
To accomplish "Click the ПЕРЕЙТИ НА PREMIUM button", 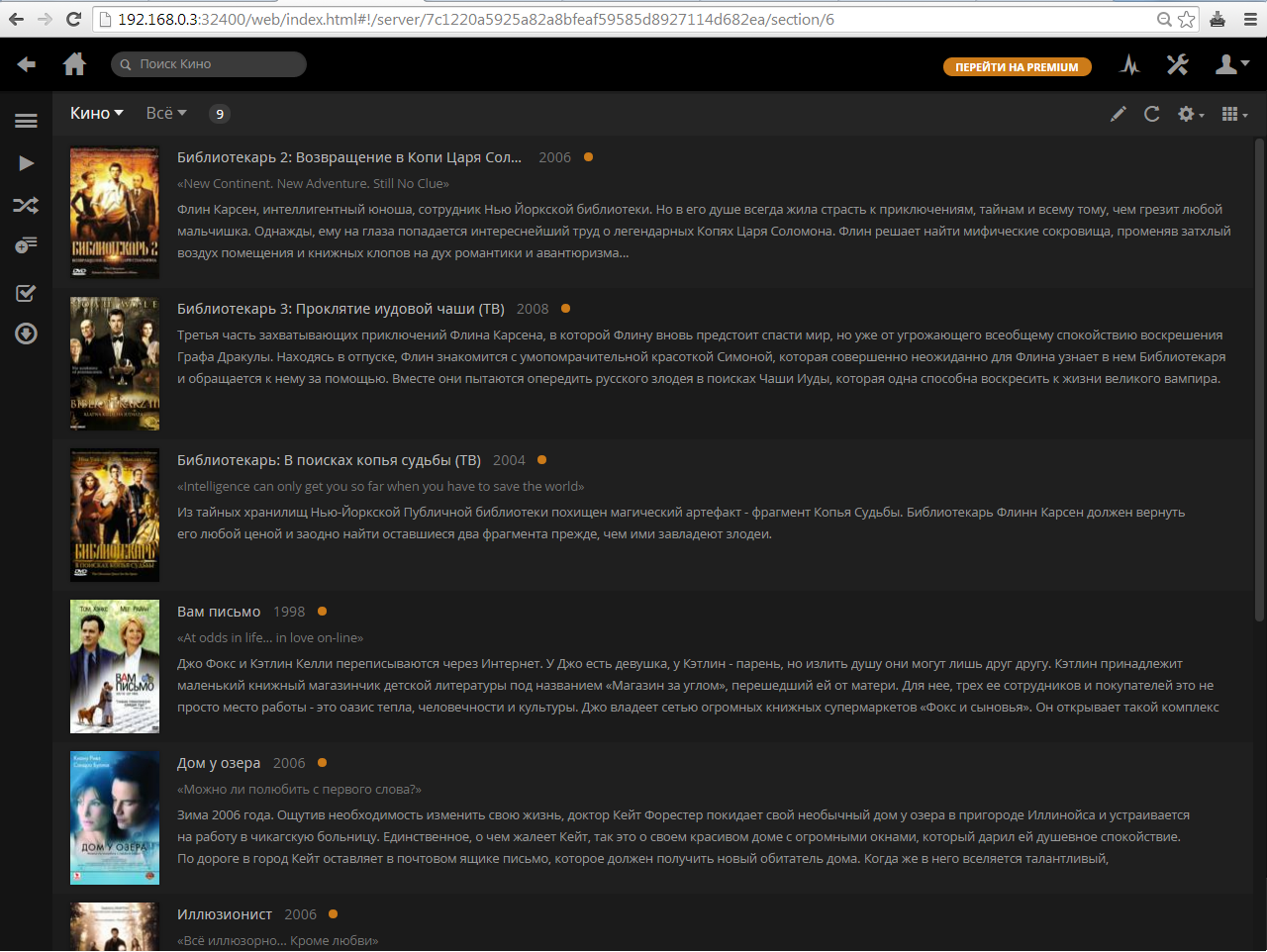I will tap(1017, 67).
